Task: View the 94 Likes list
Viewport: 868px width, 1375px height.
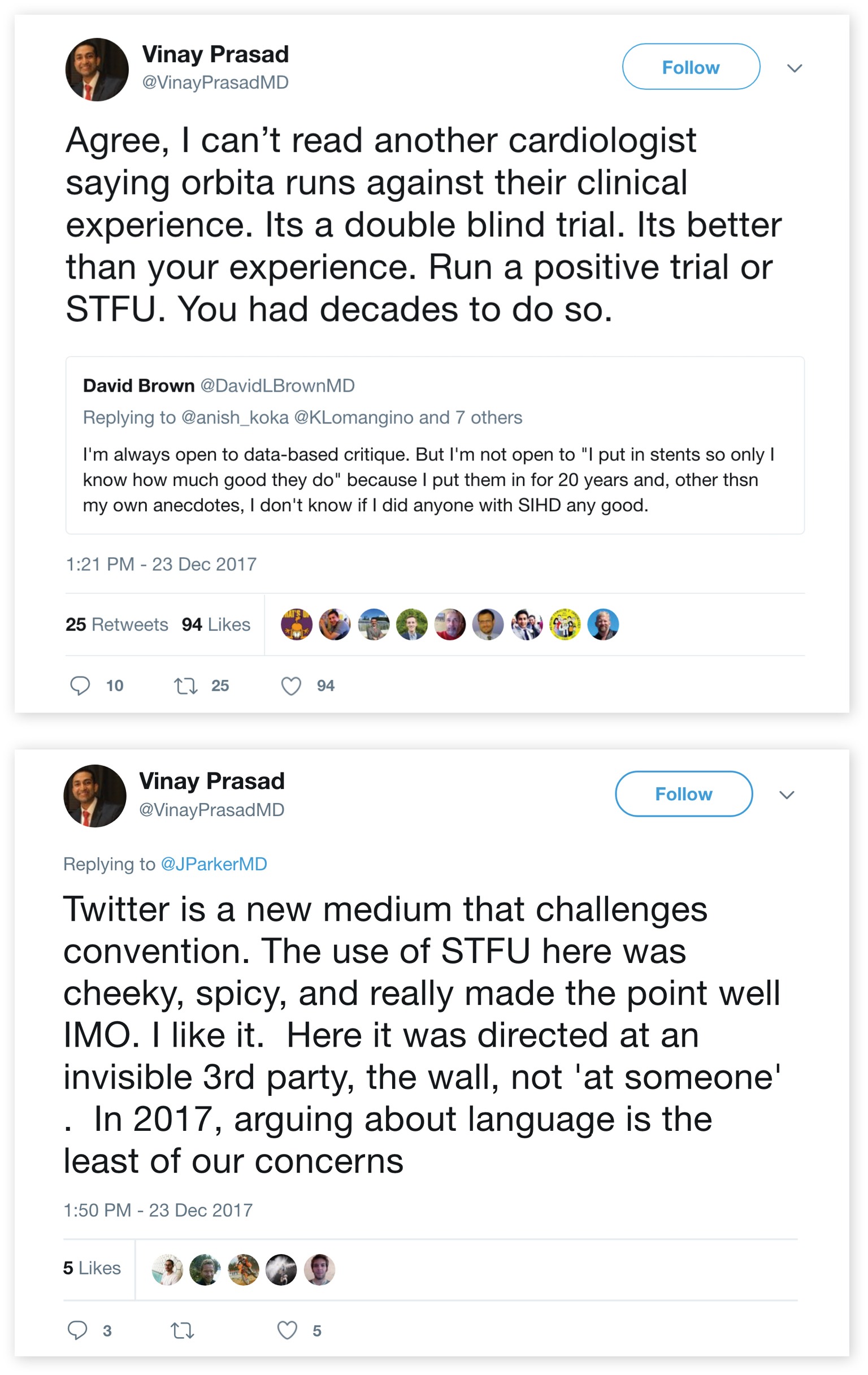Action: 216,624
